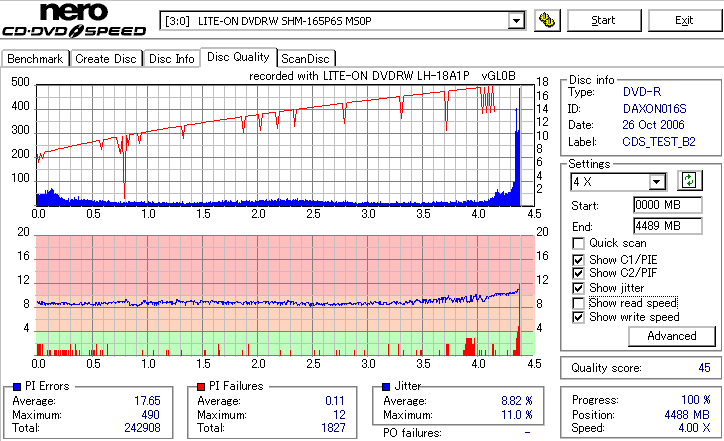Switch to the ScanDisc tab
724x441 pixels.
coord(305,59)
